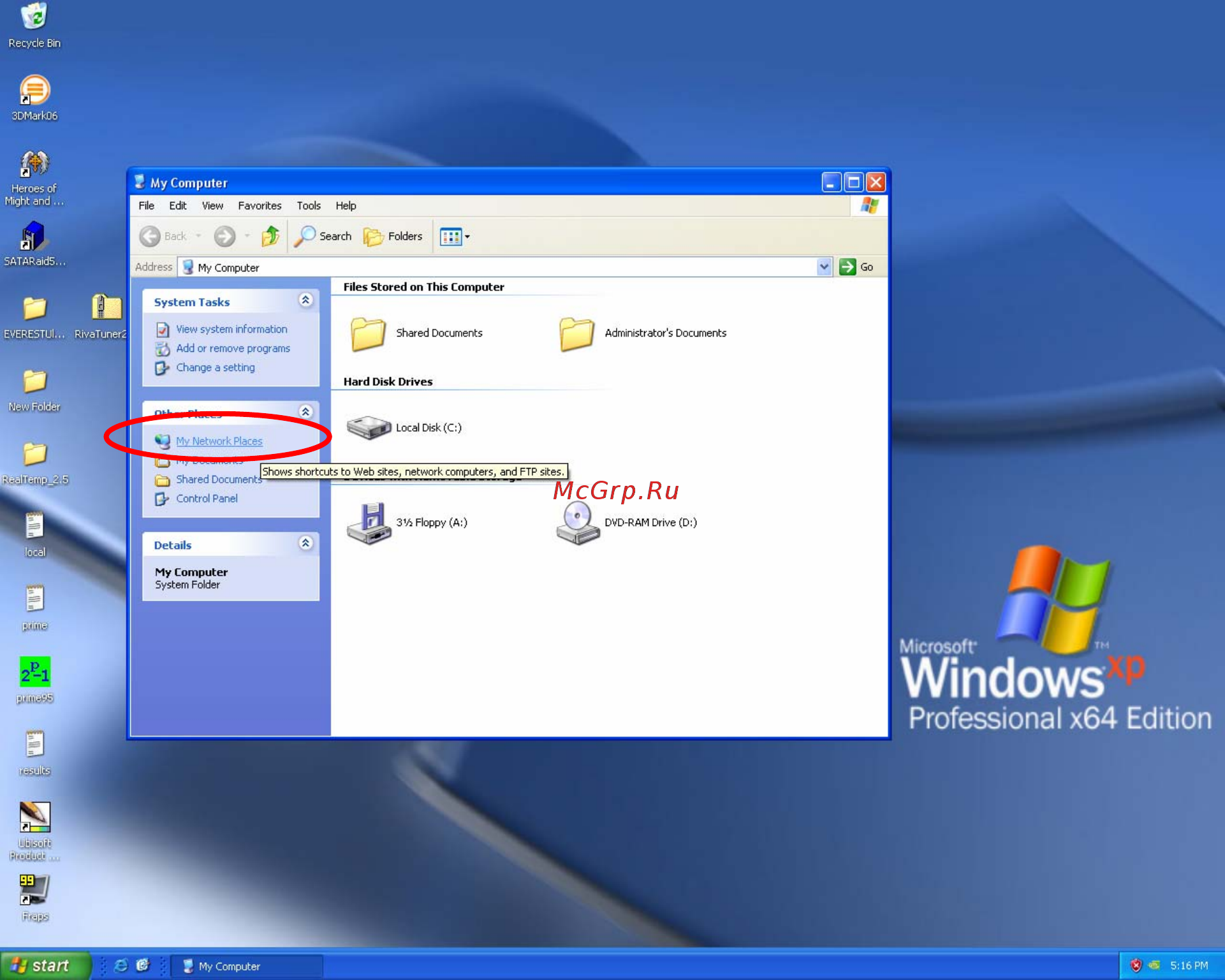The width and height of the screenshot is (1225, 980).
Task: Select the DVD-RAM Drive (D:)
Action: 626,523
